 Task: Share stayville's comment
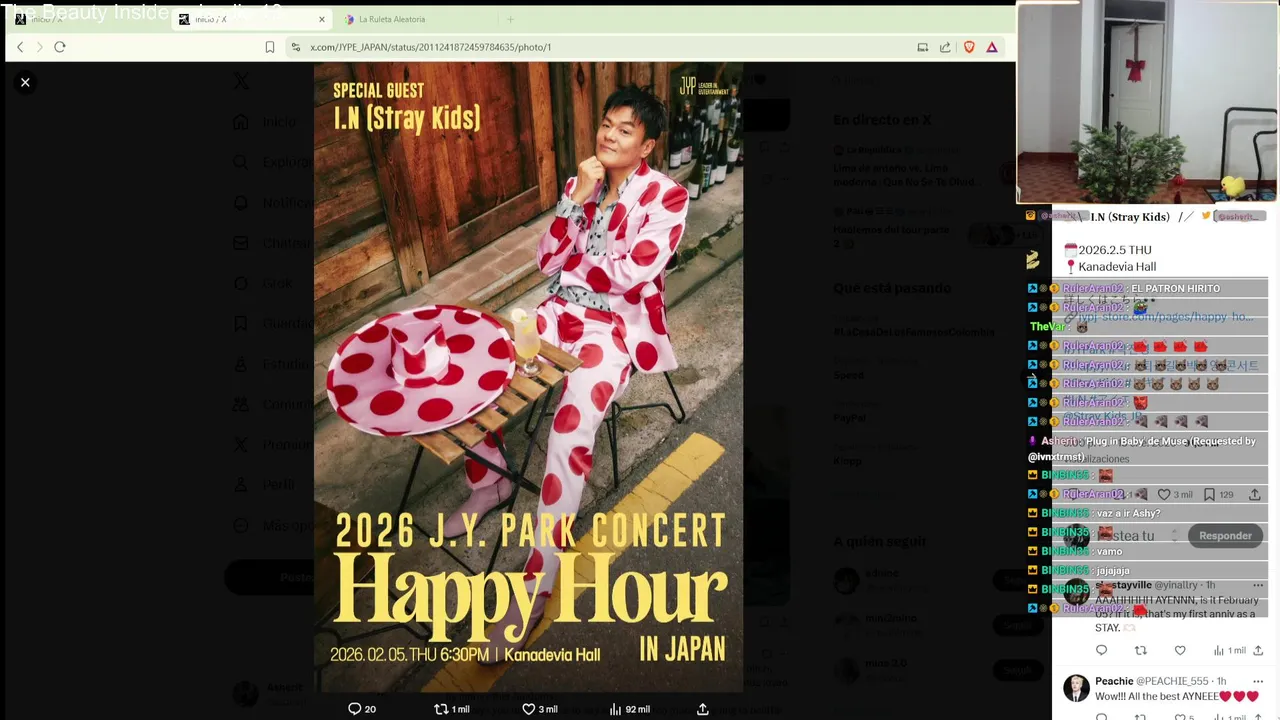1258,651
